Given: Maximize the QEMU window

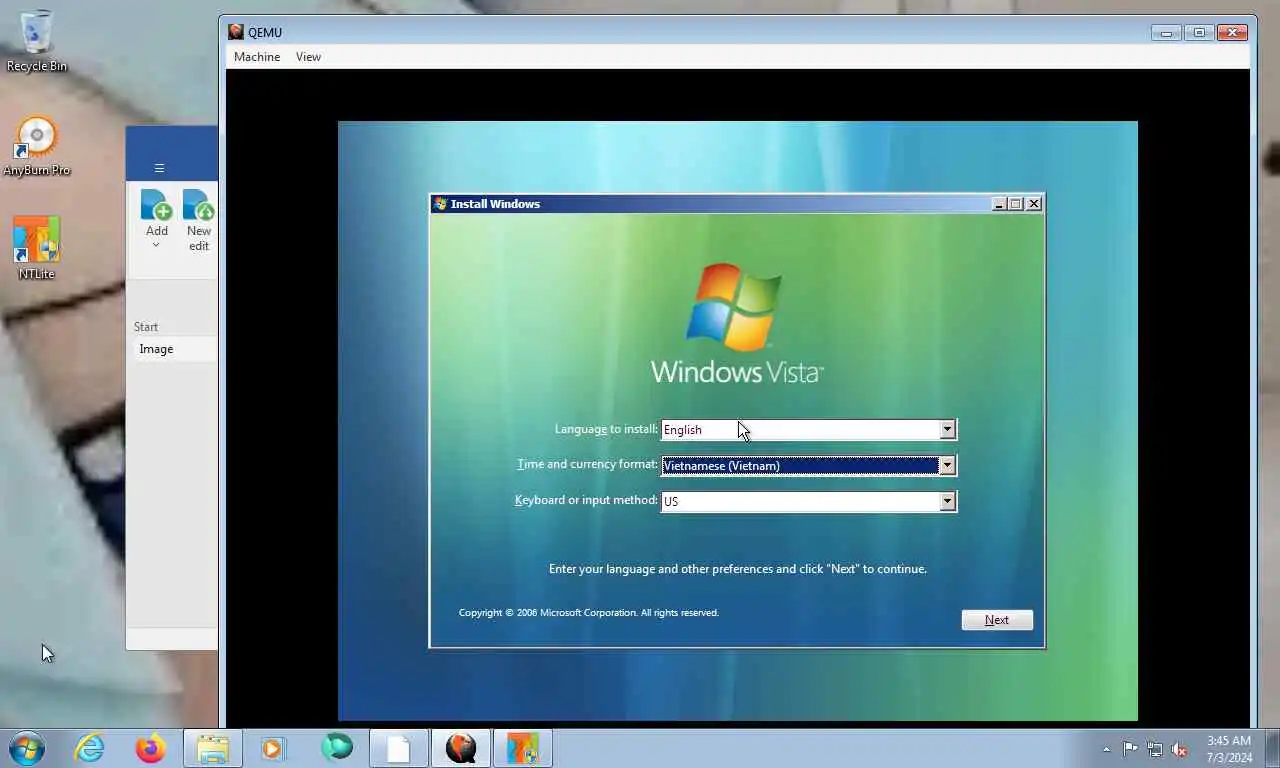Looking at the screenshot, I should click(1199, 33).
